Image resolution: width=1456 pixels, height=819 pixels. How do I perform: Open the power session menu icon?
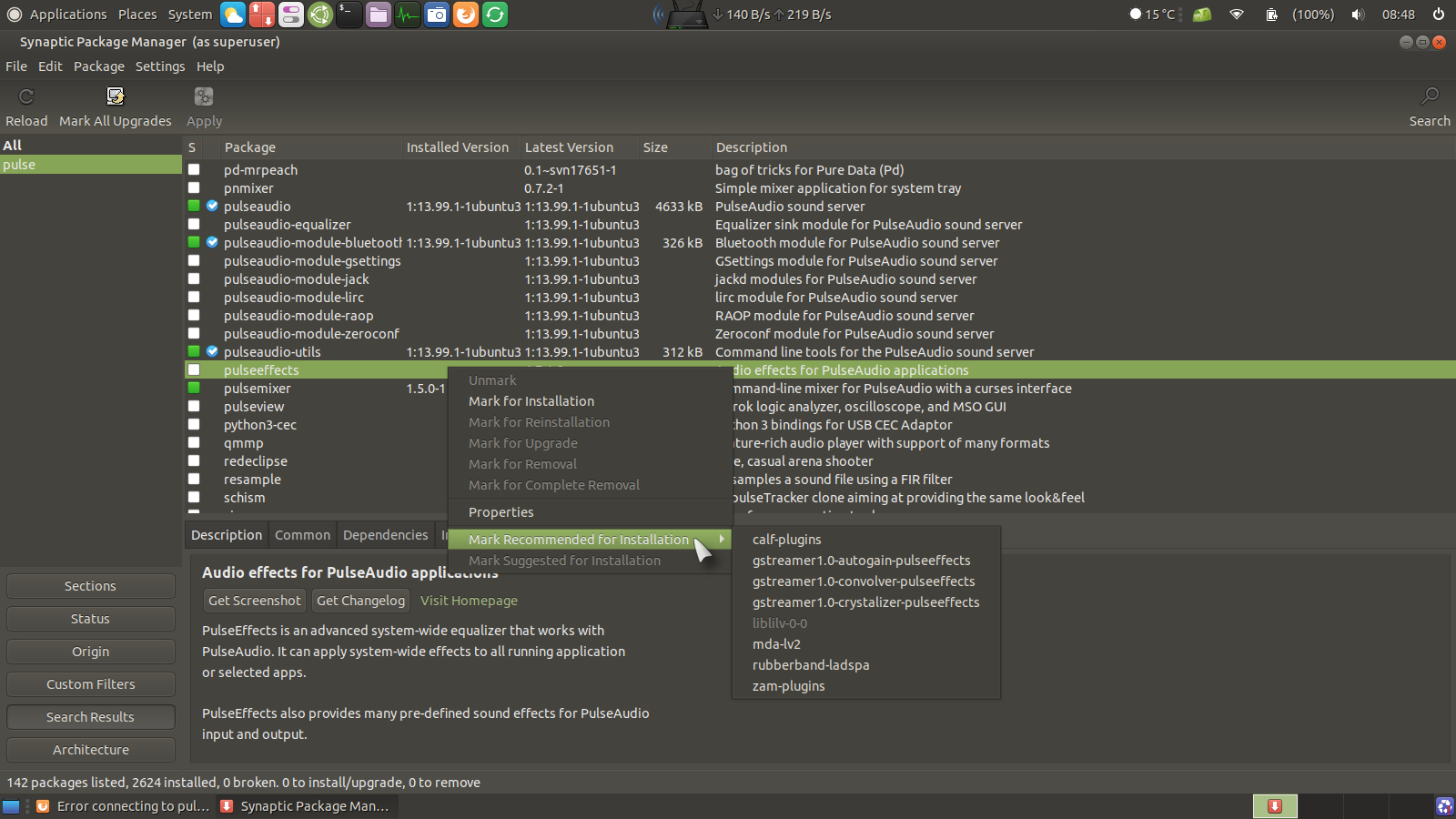pyautogui.click(x=1439, y=15)
